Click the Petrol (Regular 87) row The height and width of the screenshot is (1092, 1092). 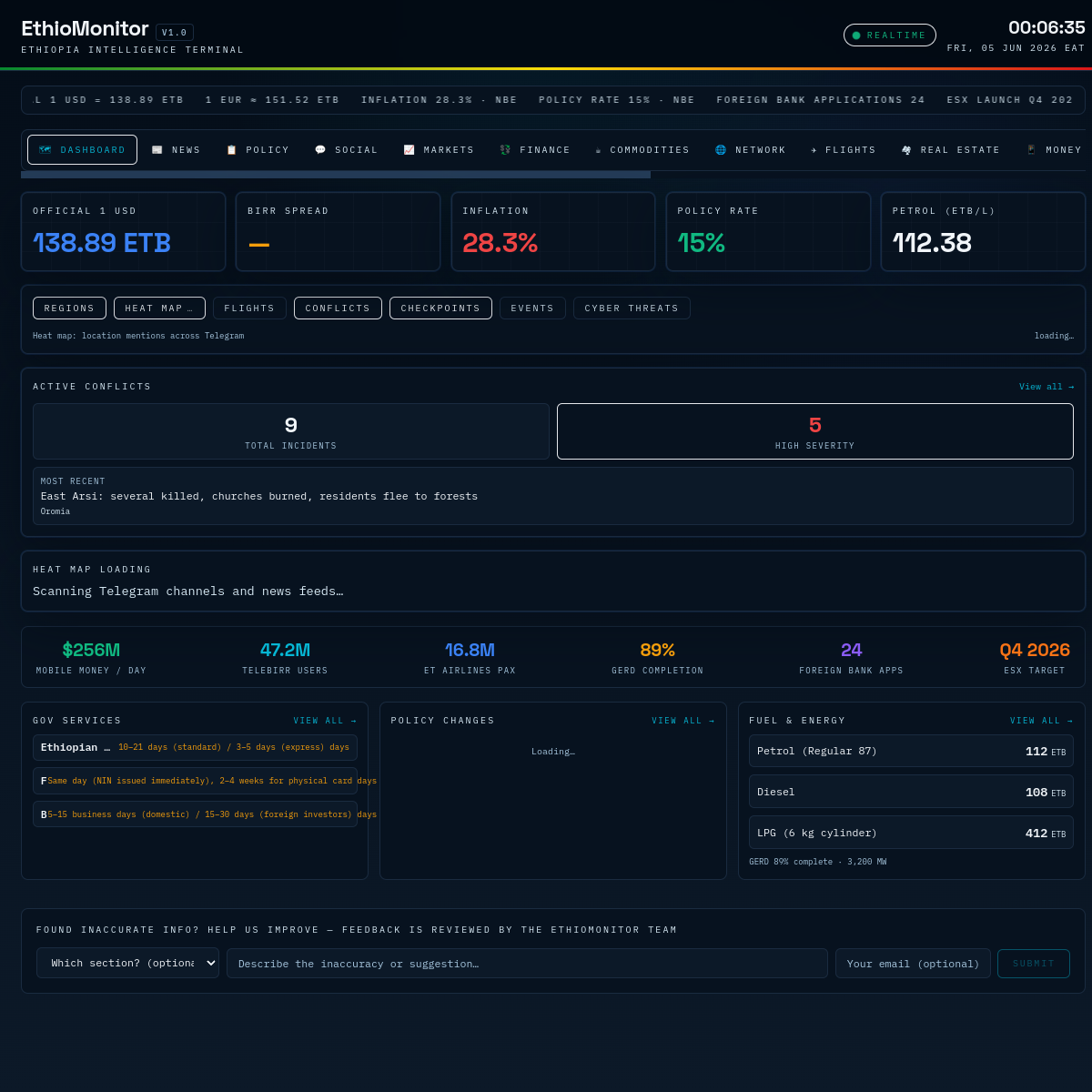(911, 751)
